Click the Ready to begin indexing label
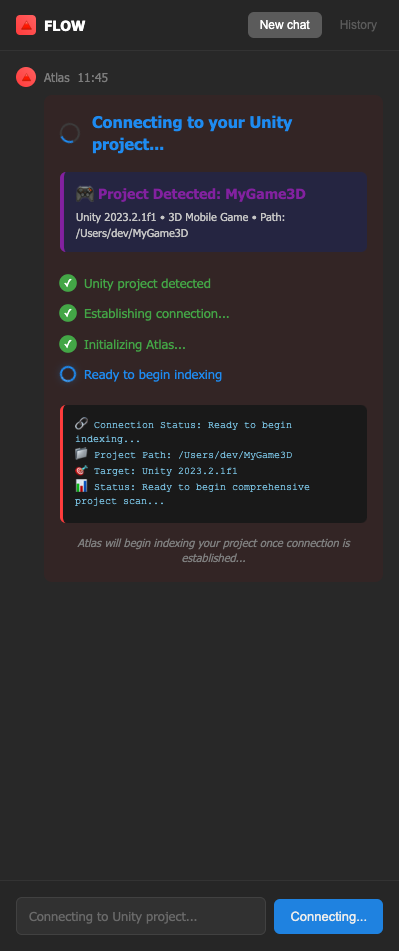 click(153, 375)
